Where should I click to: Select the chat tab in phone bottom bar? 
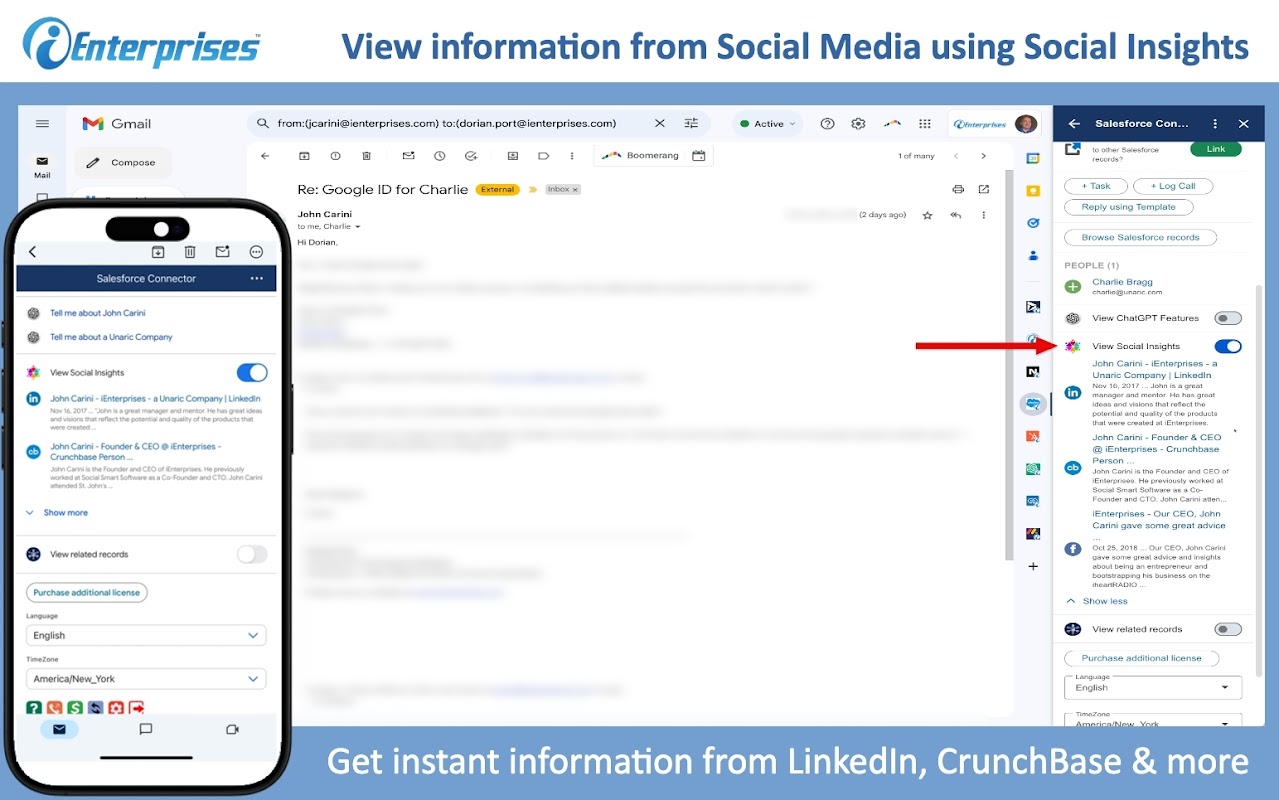(146, 730)
